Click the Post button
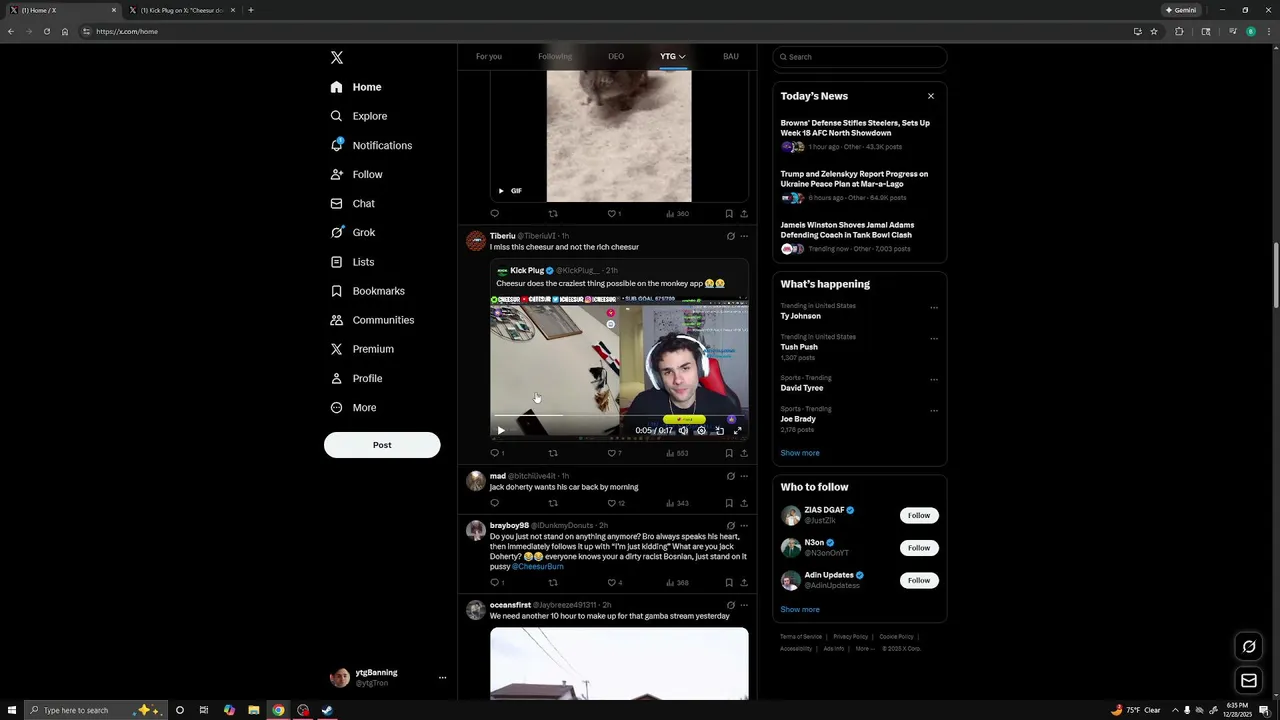Image resolution: width=1280 pixels, height=720 pixels. [x=382, y=445]
